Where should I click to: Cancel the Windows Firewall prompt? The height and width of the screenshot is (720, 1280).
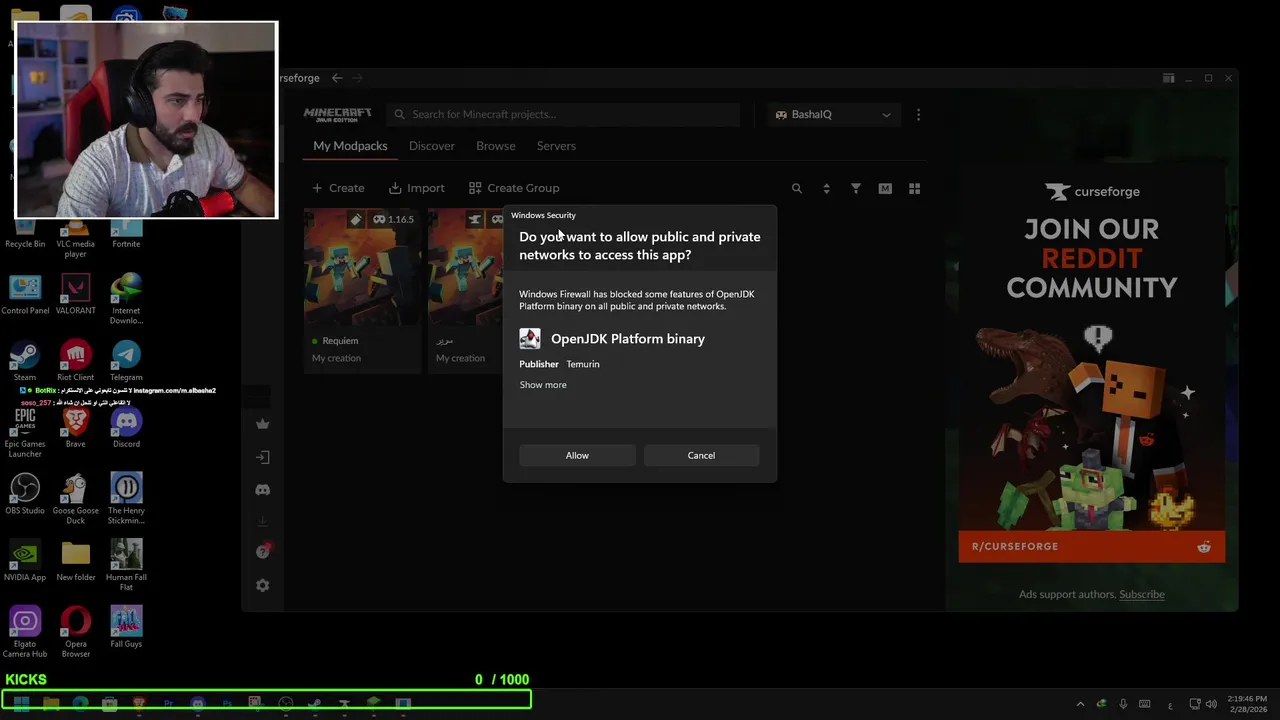click(701, 455)
